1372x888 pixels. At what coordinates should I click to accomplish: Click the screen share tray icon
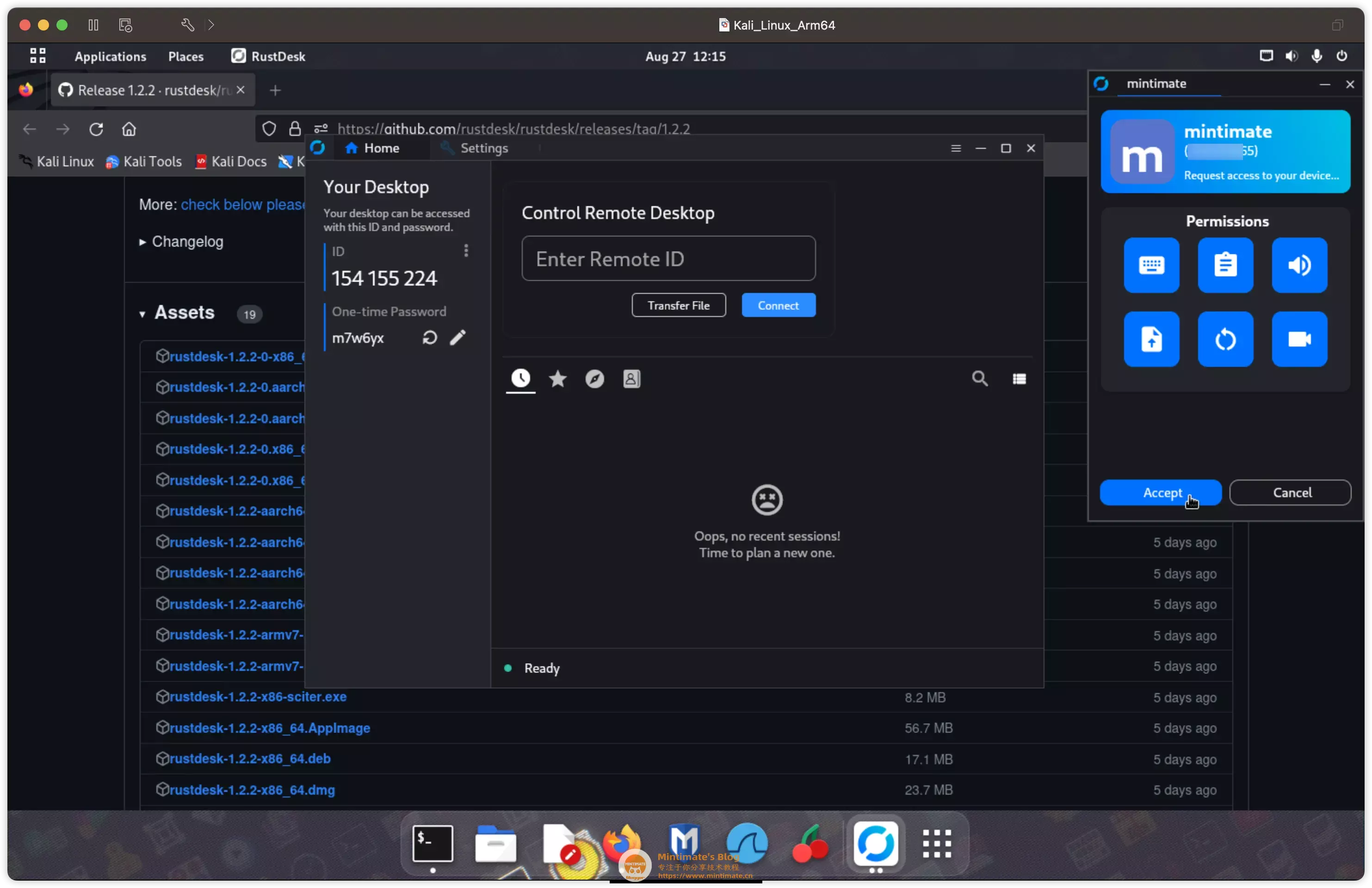pyautogui.click(x=1265, y=56)
